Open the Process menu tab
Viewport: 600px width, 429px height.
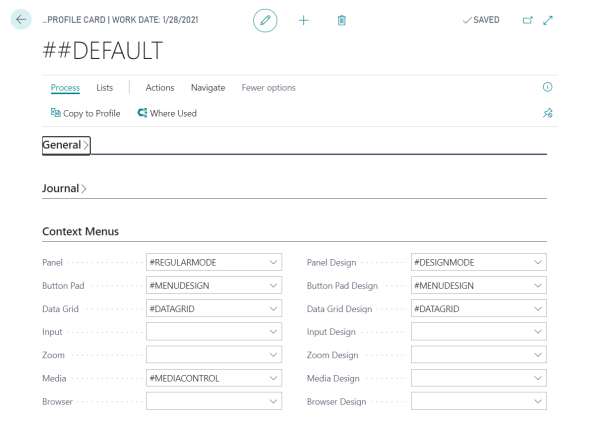[65, 88]
